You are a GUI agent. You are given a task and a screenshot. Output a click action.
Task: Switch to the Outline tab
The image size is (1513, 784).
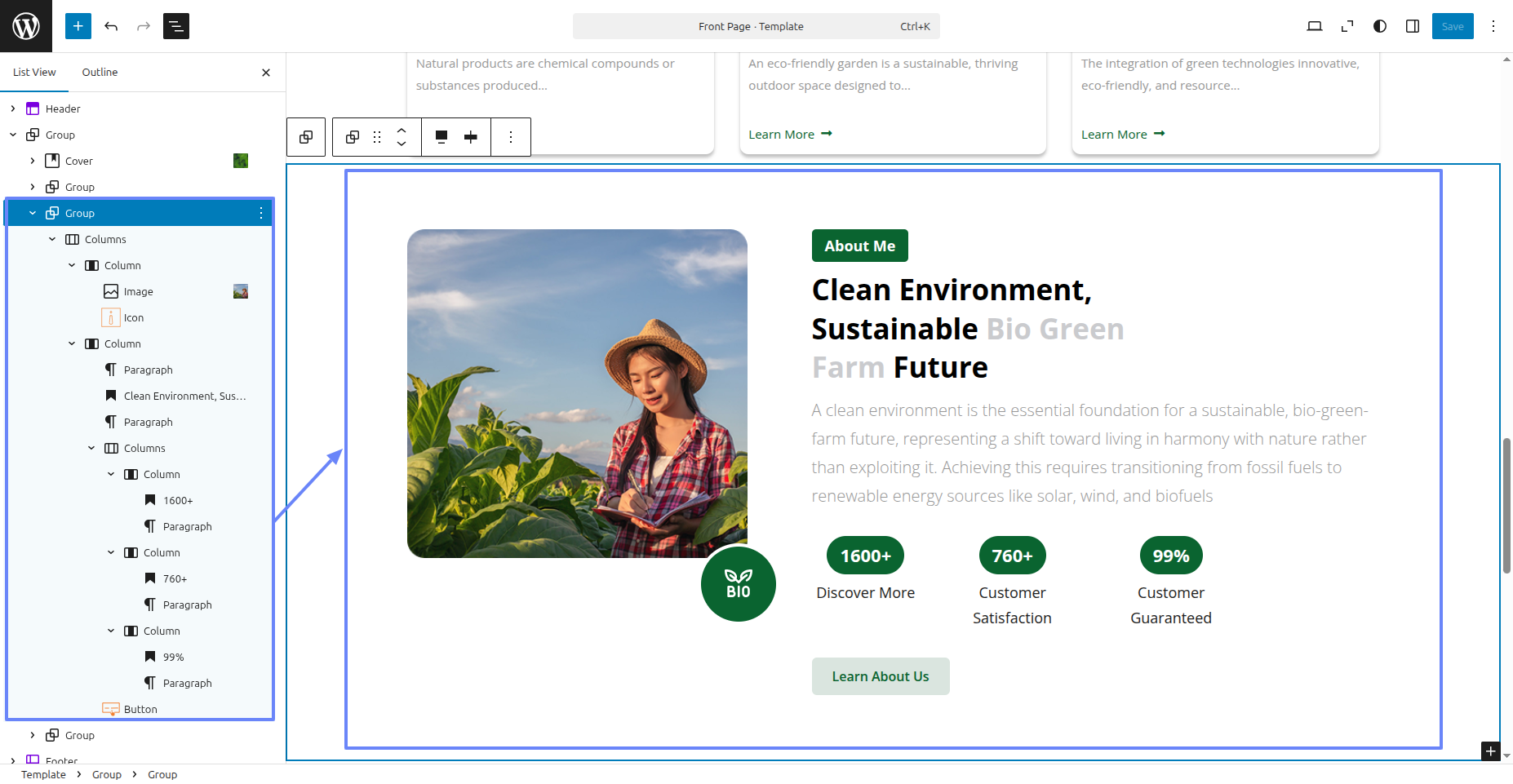[100, 72]
